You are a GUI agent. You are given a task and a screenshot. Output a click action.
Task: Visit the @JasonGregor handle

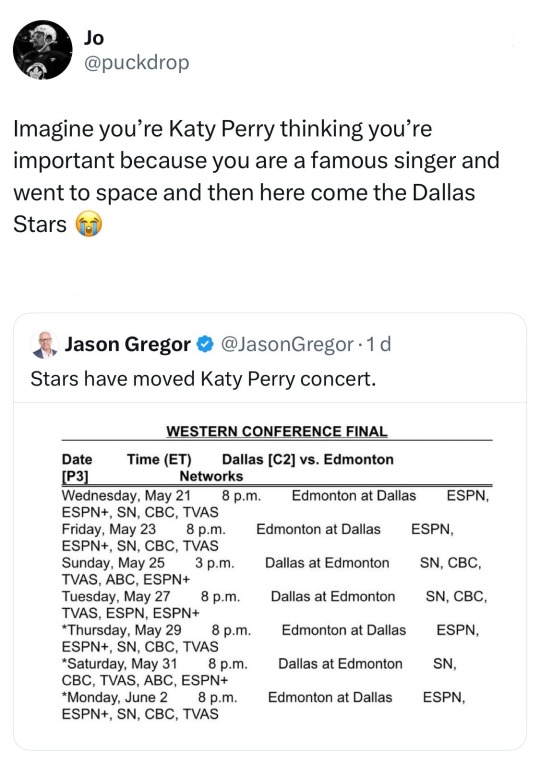(x=287, y=344)
